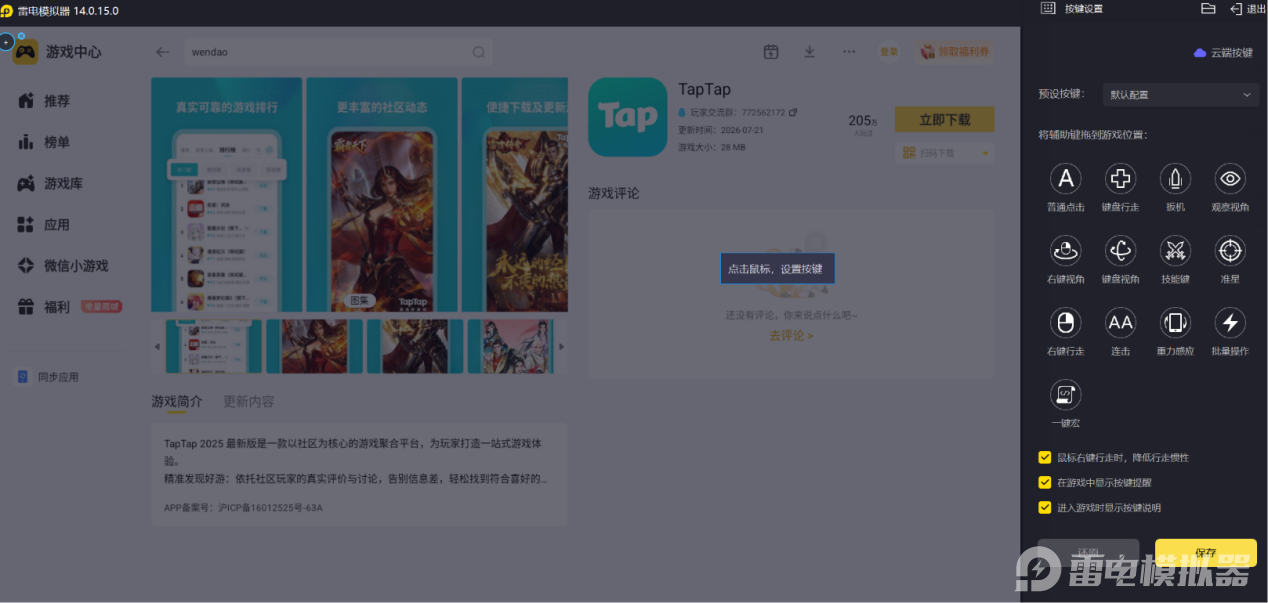Screen dimensions: 1268x603
Task: Click the 立即下载 button
Action: click(x=945, y=119)
